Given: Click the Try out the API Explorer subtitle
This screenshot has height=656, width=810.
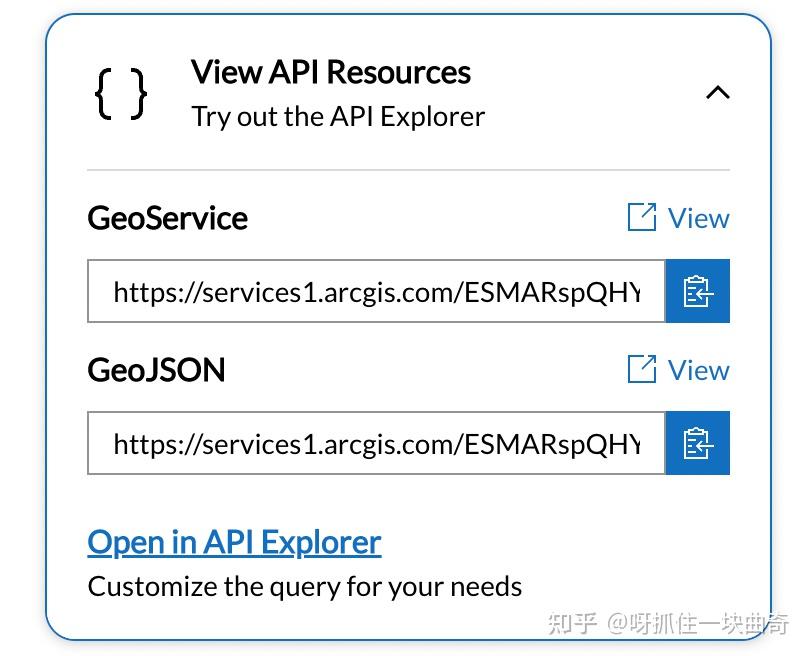Looking at the screenshot, I should click(x=337, y=116).
